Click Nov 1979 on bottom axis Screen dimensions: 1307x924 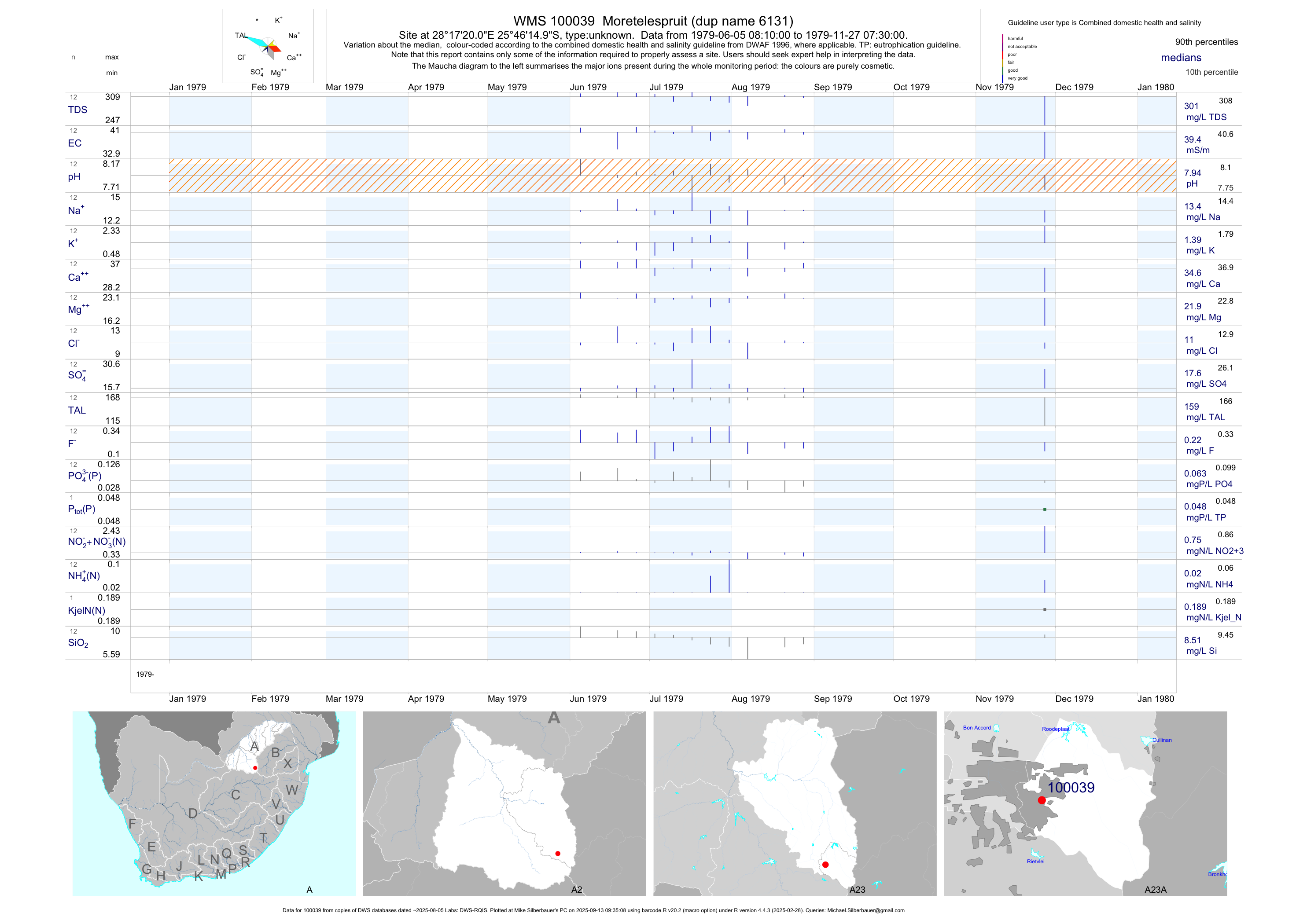coord(994,699)
